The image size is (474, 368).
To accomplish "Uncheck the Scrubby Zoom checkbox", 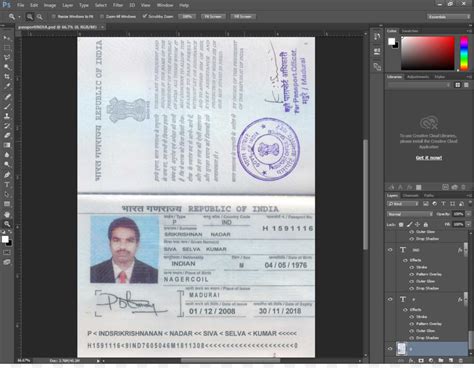I will pyautogui.click(x=145, y=16).
